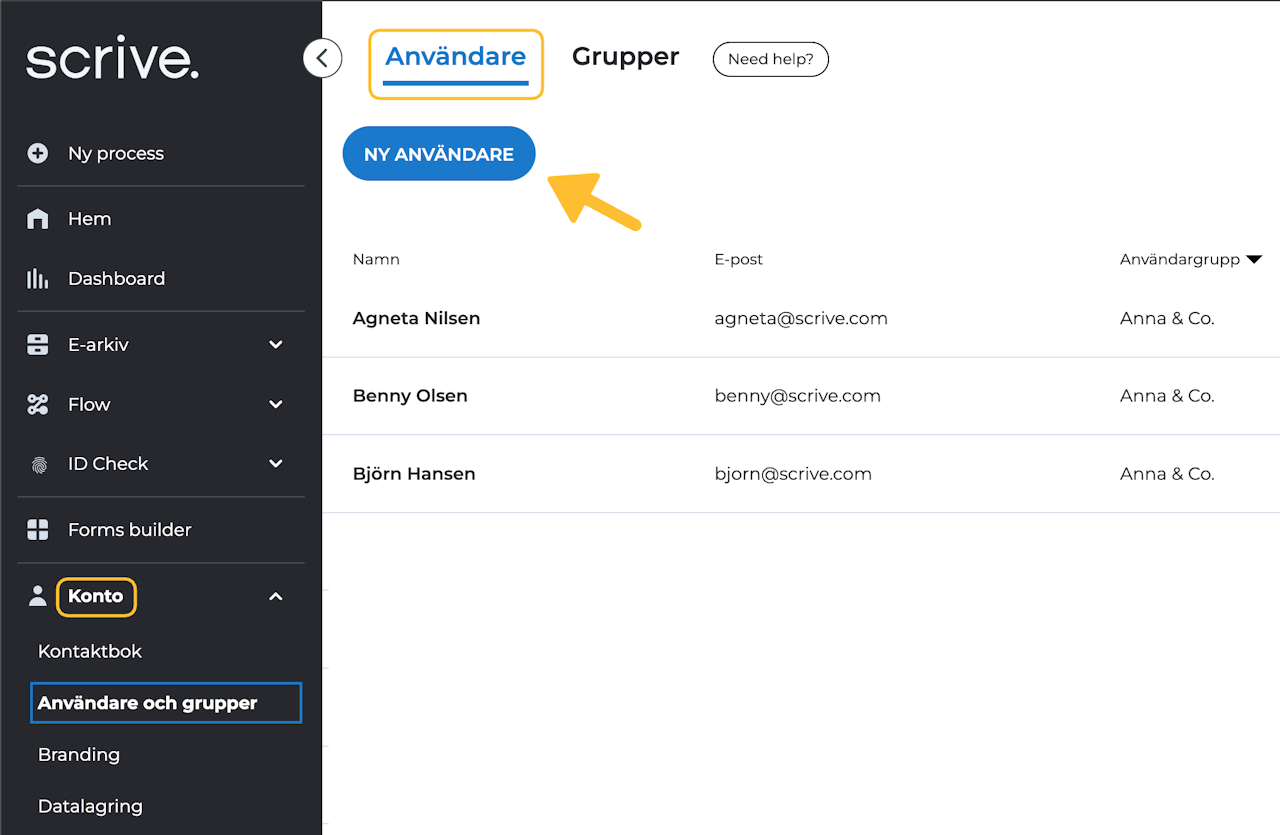1280x835 pixels.
Task: Sort by the Användargrupp arrow
Action: point(1254,260)
